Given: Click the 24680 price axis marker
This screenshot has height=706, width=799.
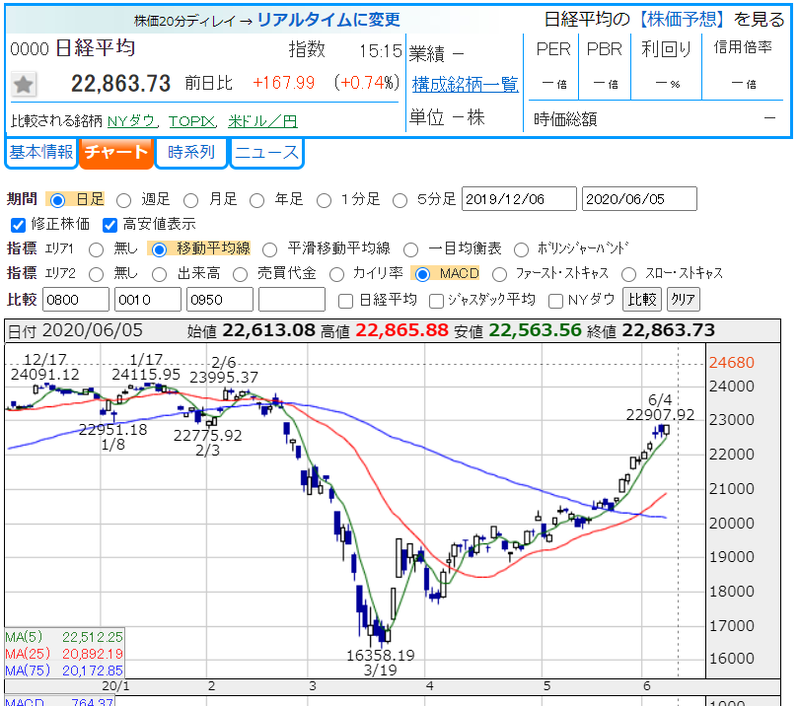Looking at the screenshot, I should 731,363.
